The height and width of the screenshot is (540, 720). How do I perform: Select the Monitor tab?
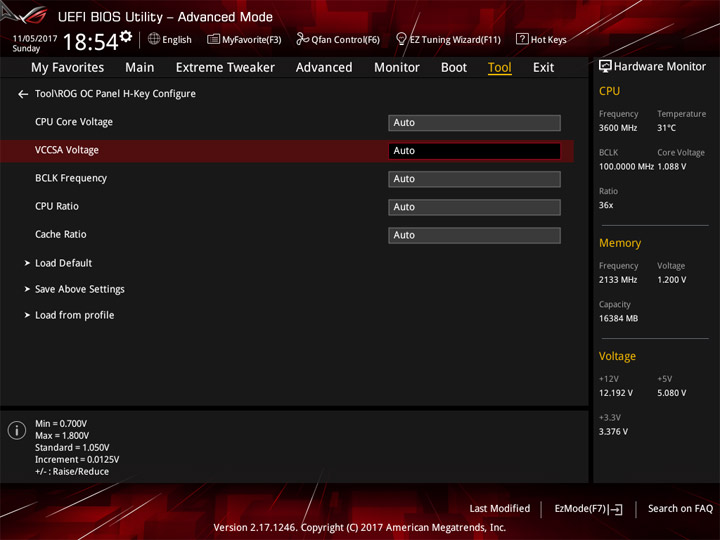click(397, 68)
